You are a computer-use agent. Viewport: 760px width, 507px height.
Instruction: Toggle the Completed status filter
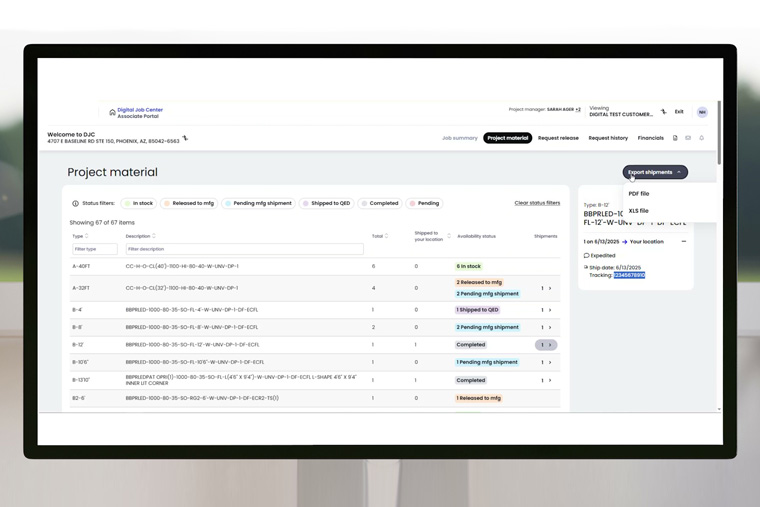coord(380,204)
